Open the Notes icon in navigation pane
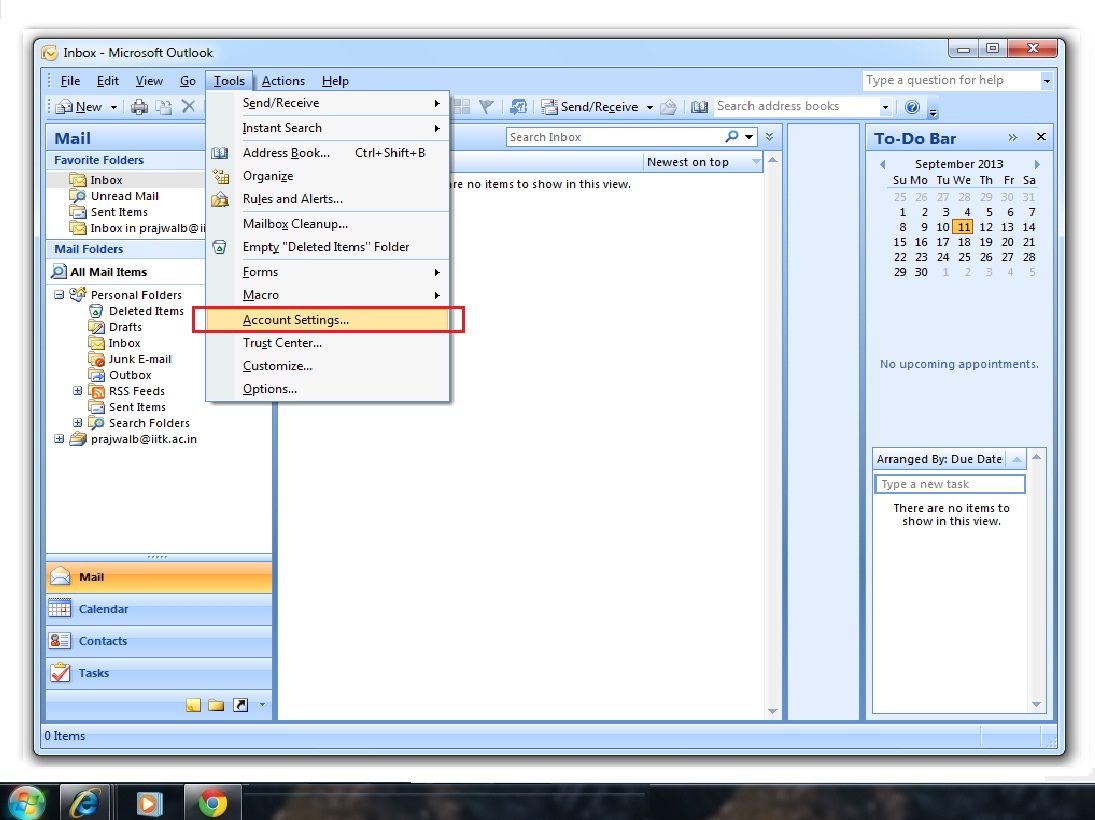The image size is (1095, 820). (194, 705)
